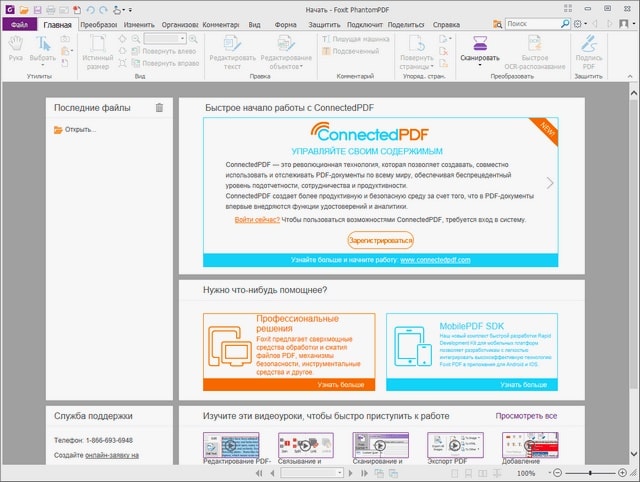Click the folder search icon beside the search box
Image resolution: width=640 pixels, height=482 pixels.
click(498, 24)
